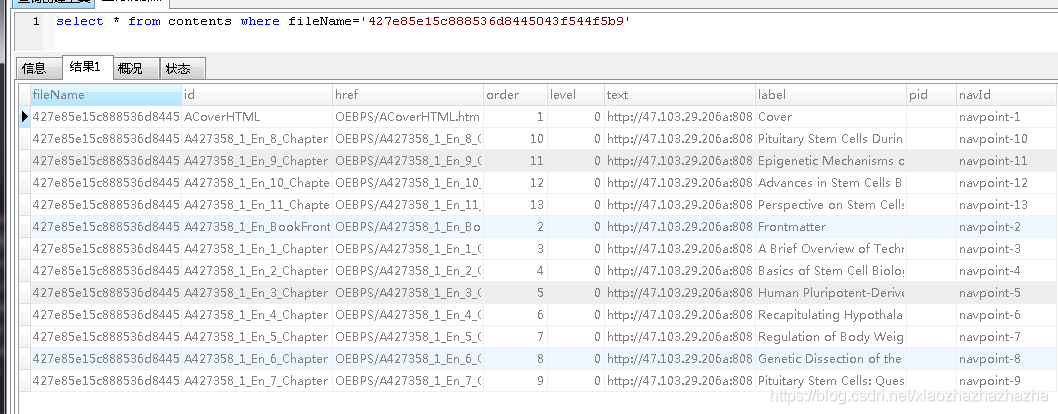Screen dimensions: 1058x414
Task: Select the A427358_1_En_4_Chapter id cell
Action: pos(257,315)
